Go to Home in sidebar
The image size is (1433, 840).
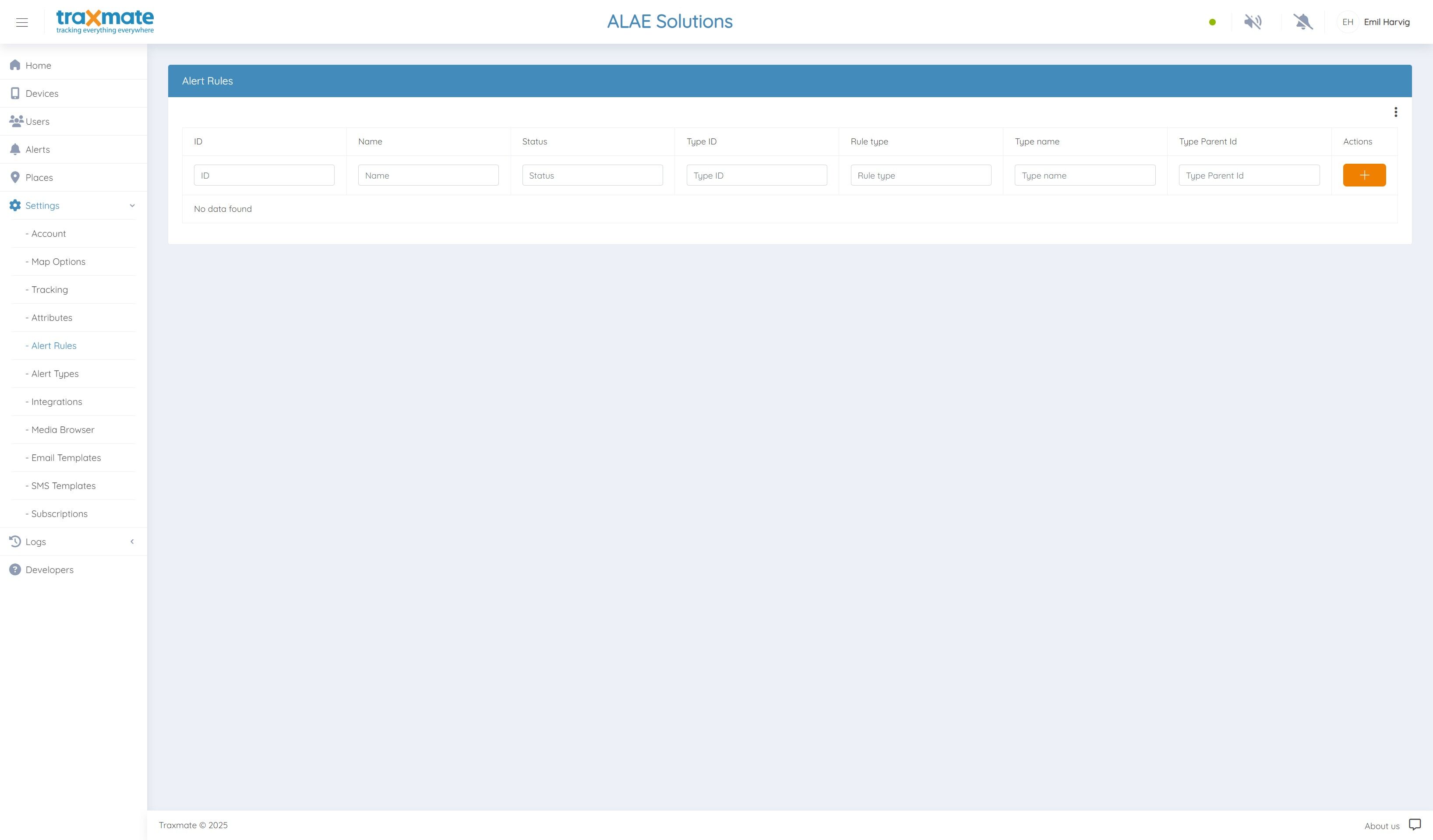point(38,65)
